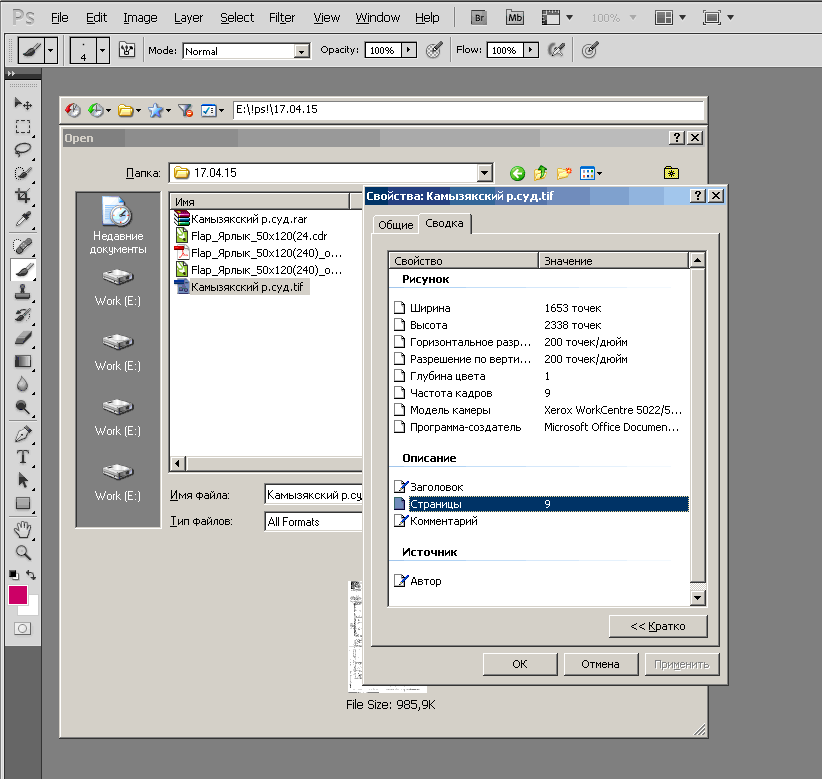Screen dimensions: 822x779
Task: Expand the Папка folder dropdown
Action: (484, 172)
